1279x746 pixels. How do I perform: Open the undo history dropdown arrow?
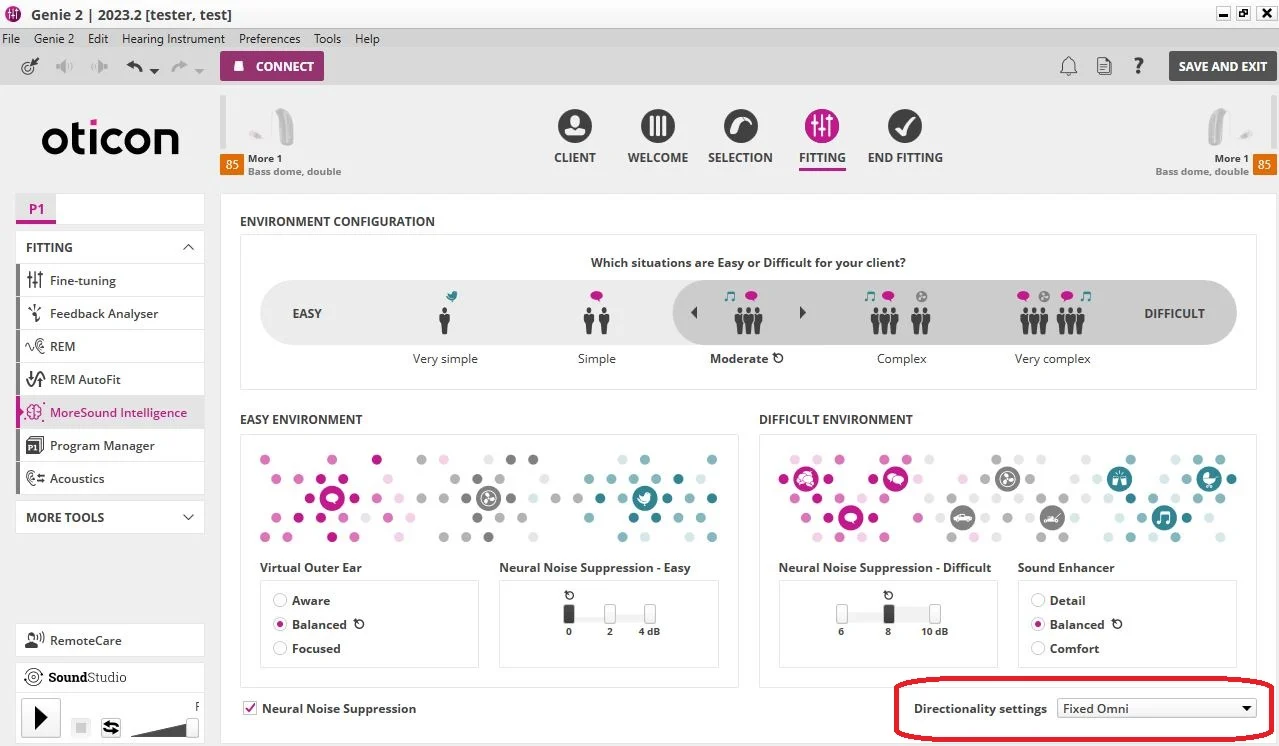click(x=154, y=71)
